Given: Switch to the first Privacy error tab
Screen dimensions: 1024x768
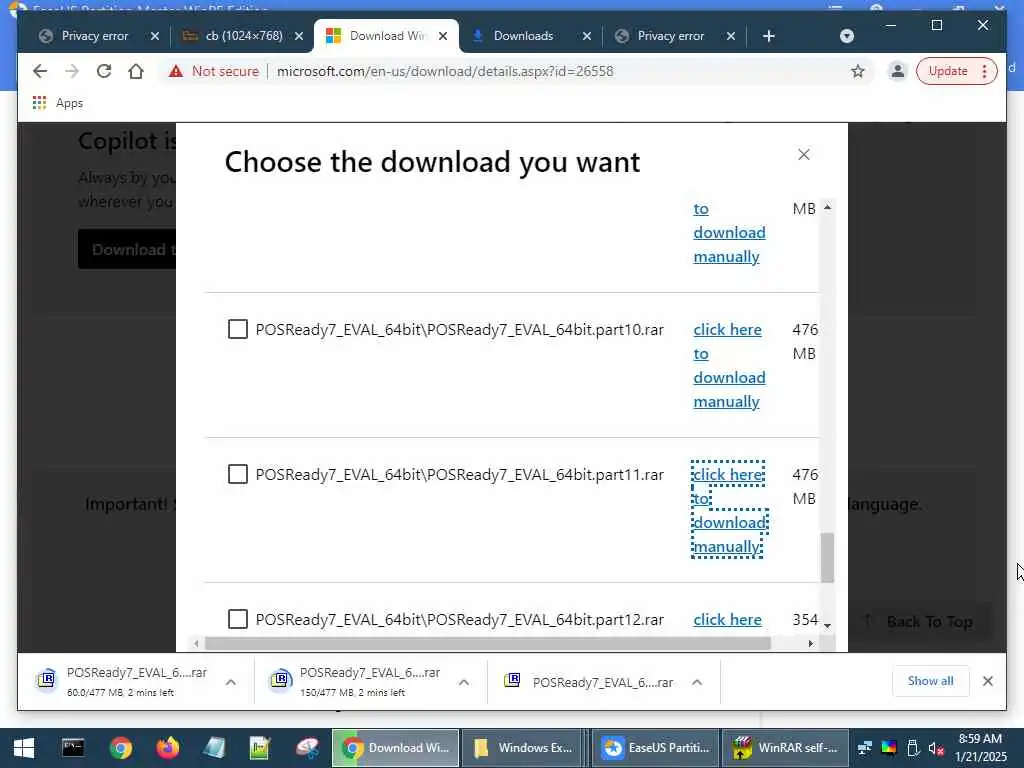Looking at the screenshot, I should coord(95,36).
